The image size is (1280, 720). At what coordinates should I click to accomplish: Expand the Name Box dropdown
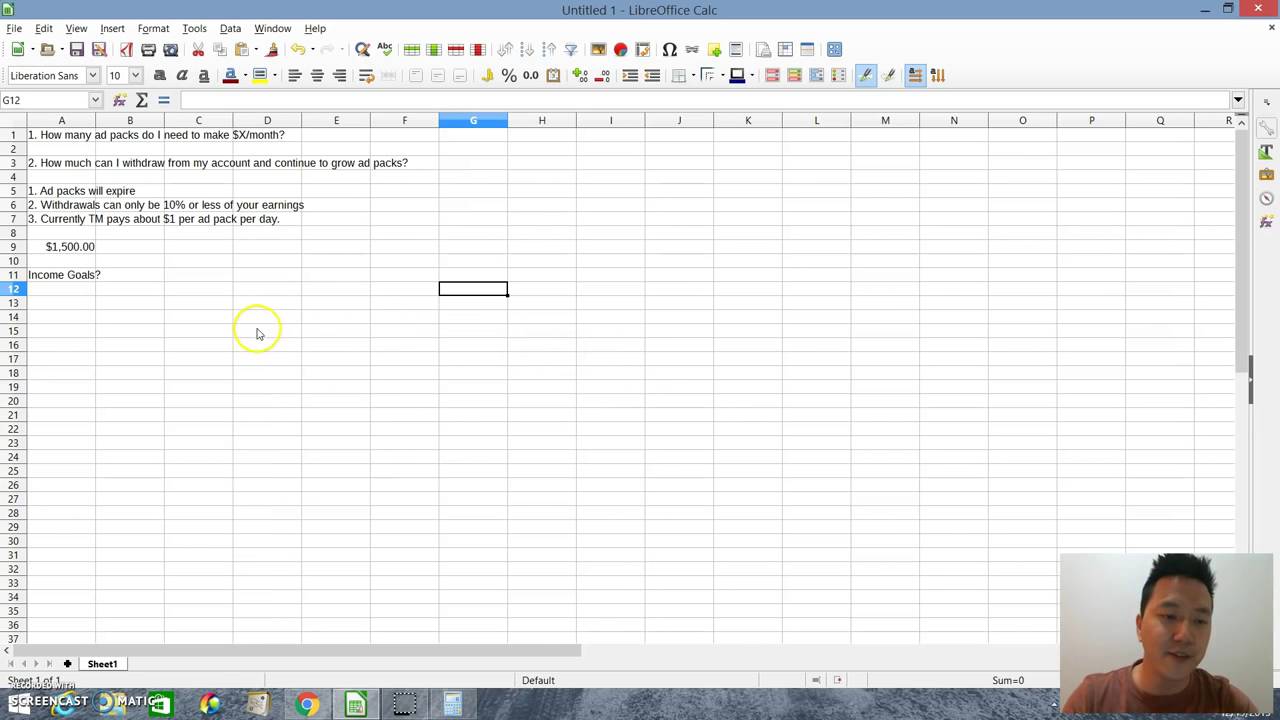pos(95,100)
